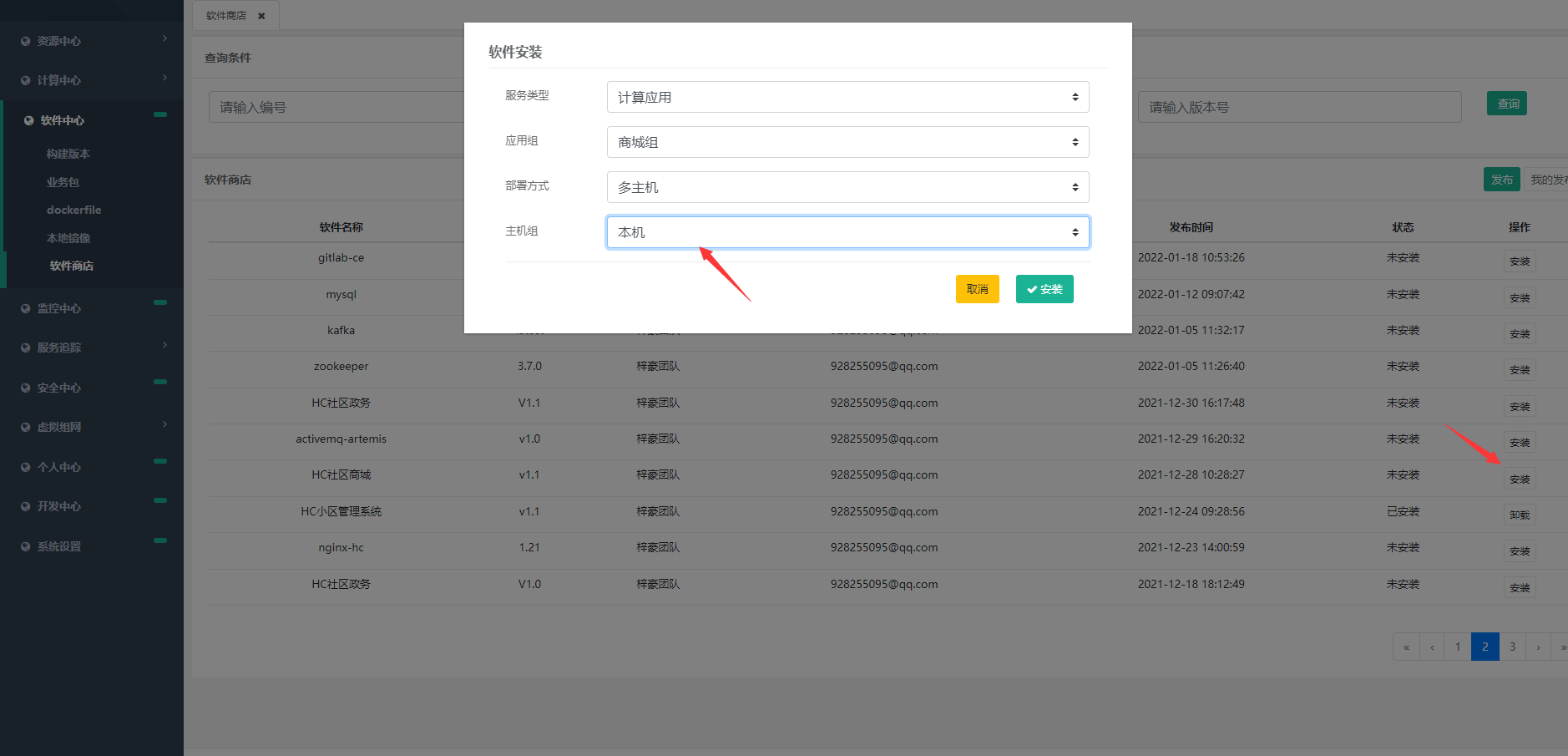The image size is (1568, 756).
Task: Click 安装 for the mysql row
Action: point(1520,298)
